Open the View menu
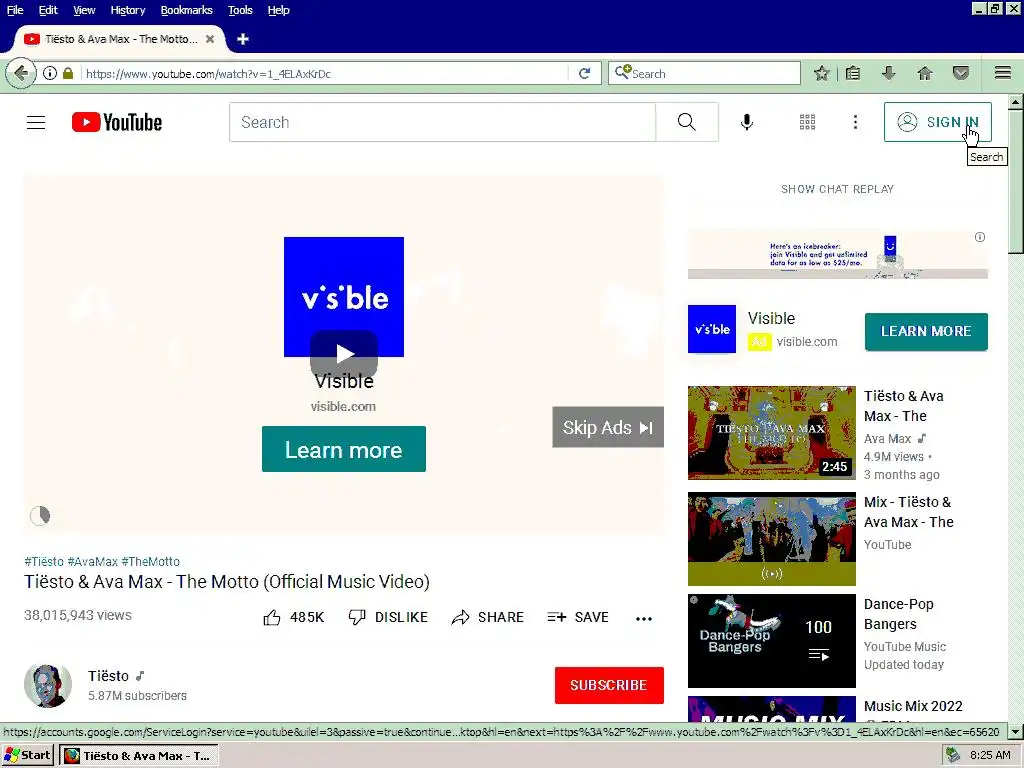The image size is (1024, 768). (84, 10)
